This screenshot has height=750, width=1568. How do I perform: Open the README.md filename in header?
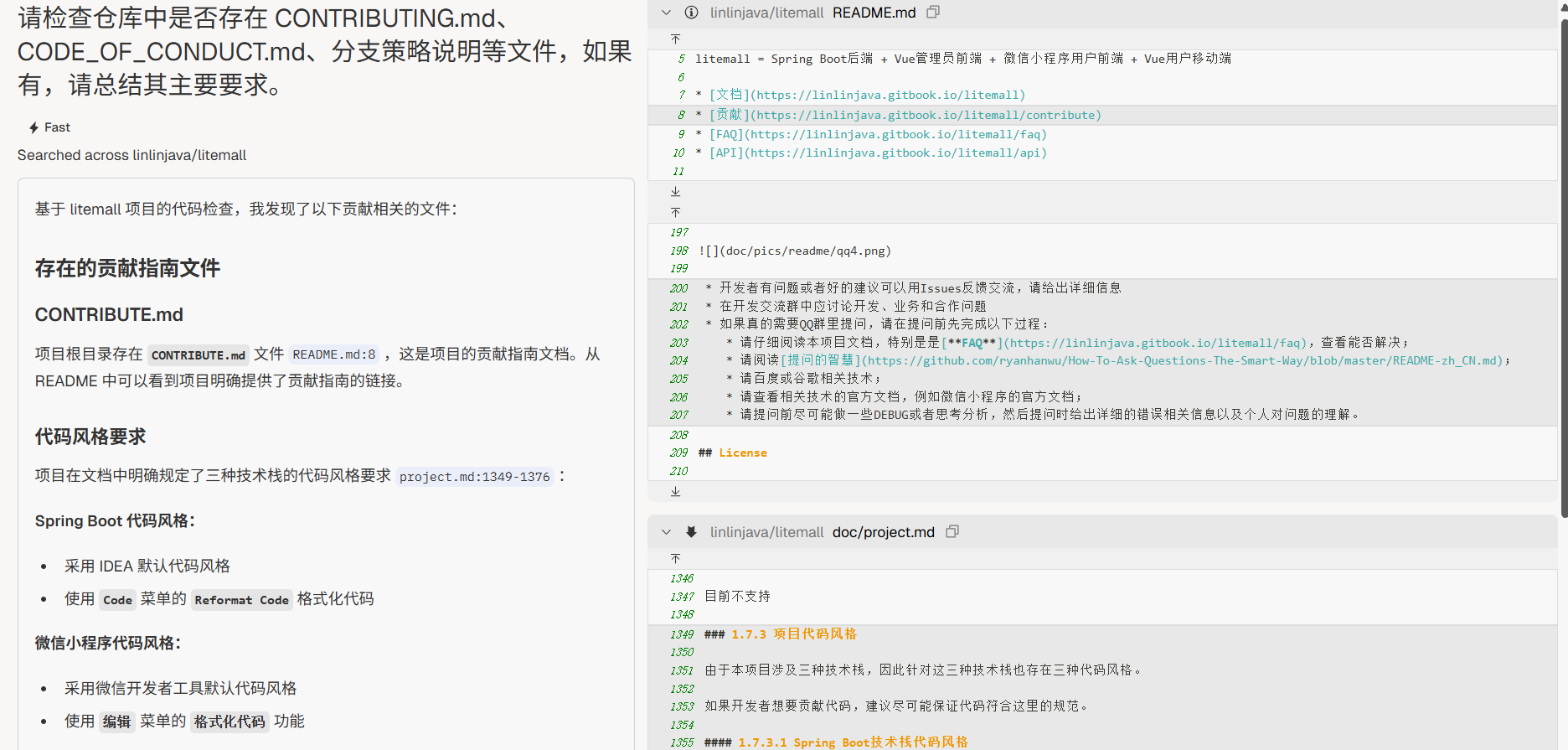tap(874, 13)
